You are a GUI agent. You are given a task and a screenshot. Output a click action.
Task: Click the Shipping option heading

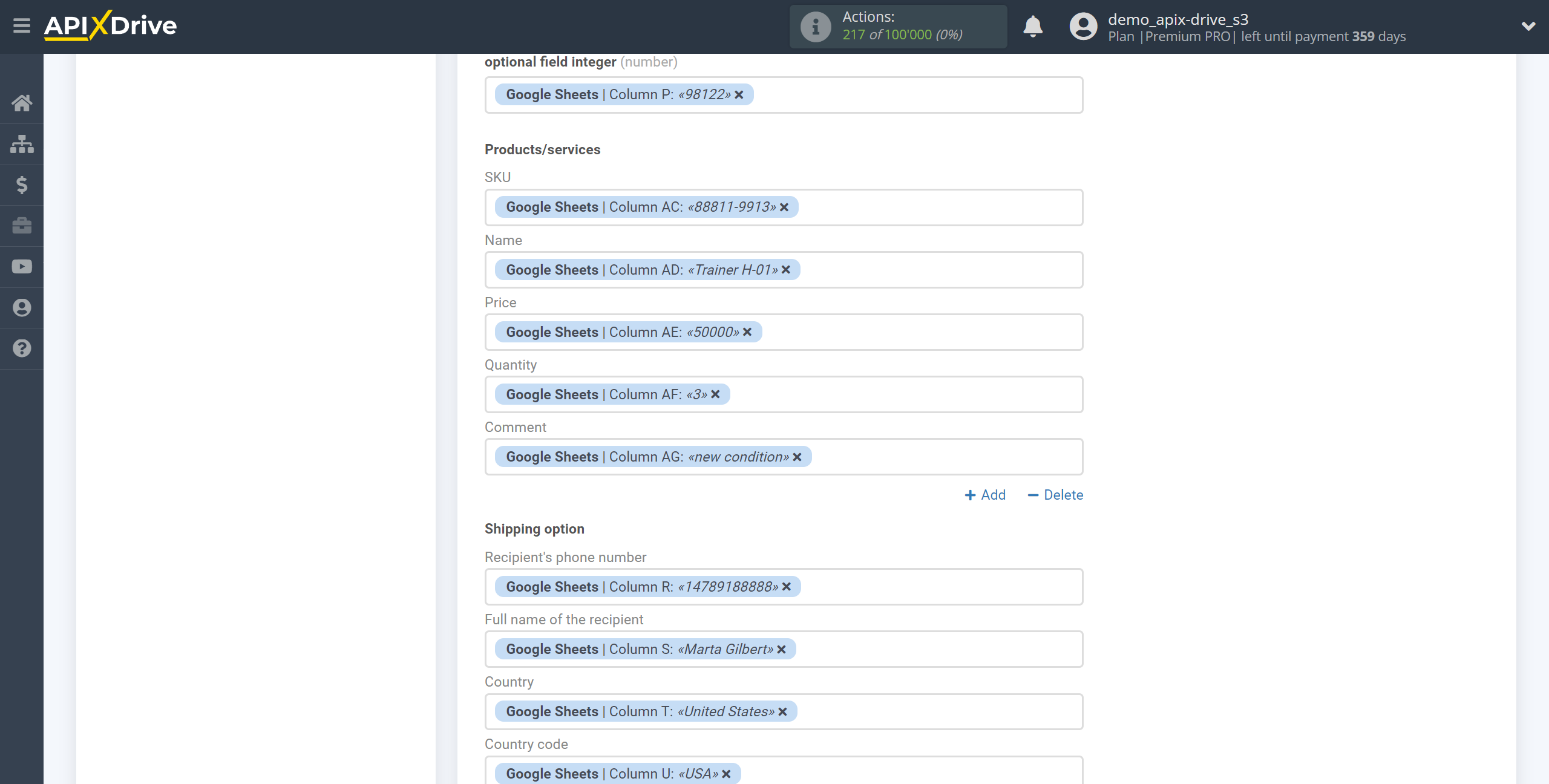pyautogui.click(x=534, y=529)
